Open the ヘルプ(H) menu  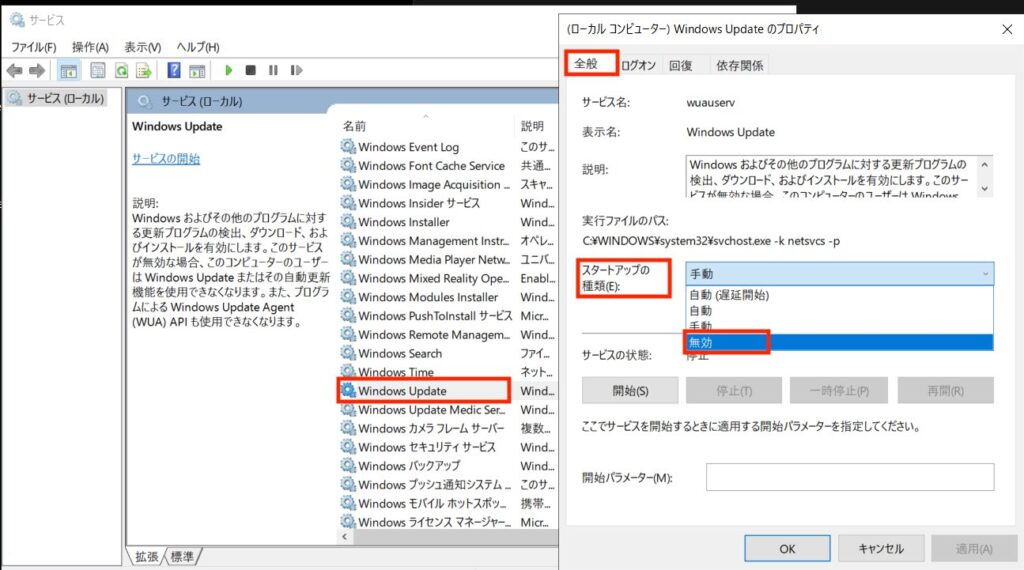coord(198,47)
